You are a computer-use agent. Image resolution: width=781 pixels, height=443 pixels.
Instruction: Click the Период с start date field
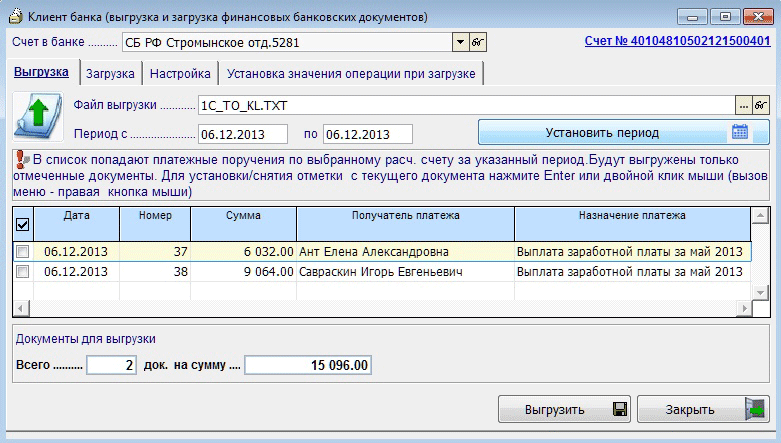242,134
